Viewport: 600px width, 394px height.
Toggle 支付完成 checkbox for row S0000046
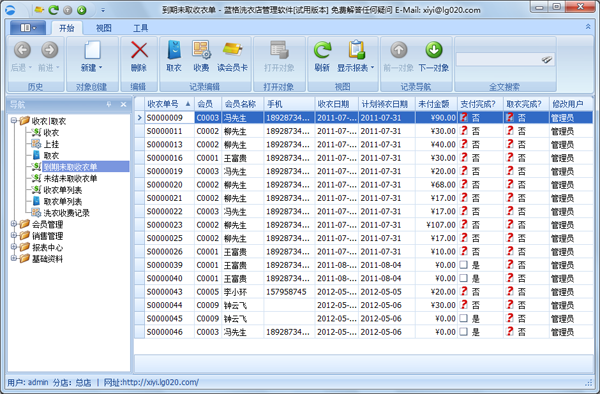coord(464,332)
